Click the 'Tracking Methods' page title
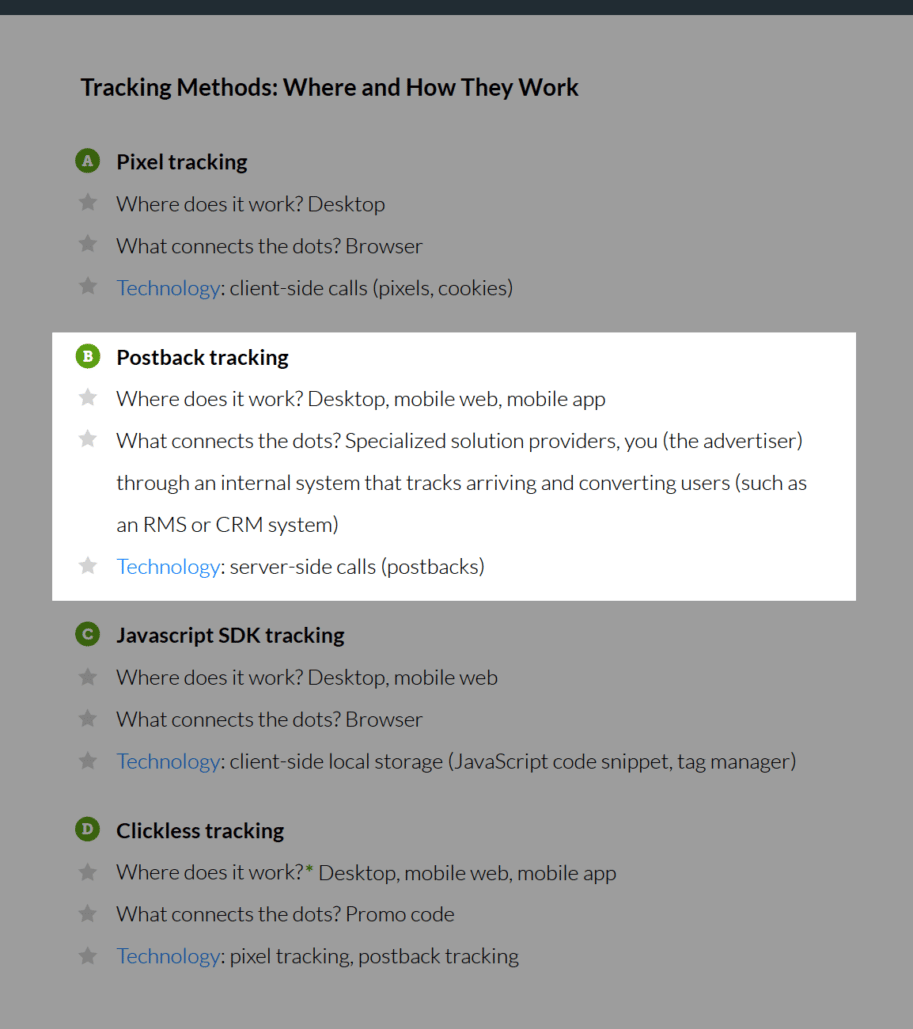913x1029 pixels. [329, 88]
